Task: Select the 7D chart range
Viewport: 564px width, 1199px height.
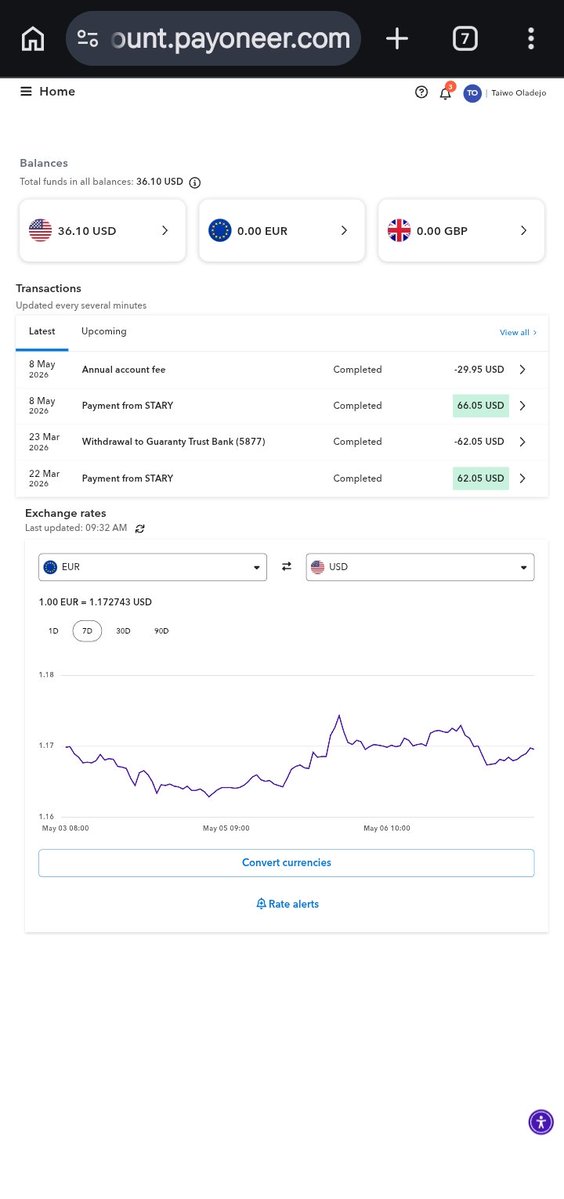Action: tap(87, 632)
